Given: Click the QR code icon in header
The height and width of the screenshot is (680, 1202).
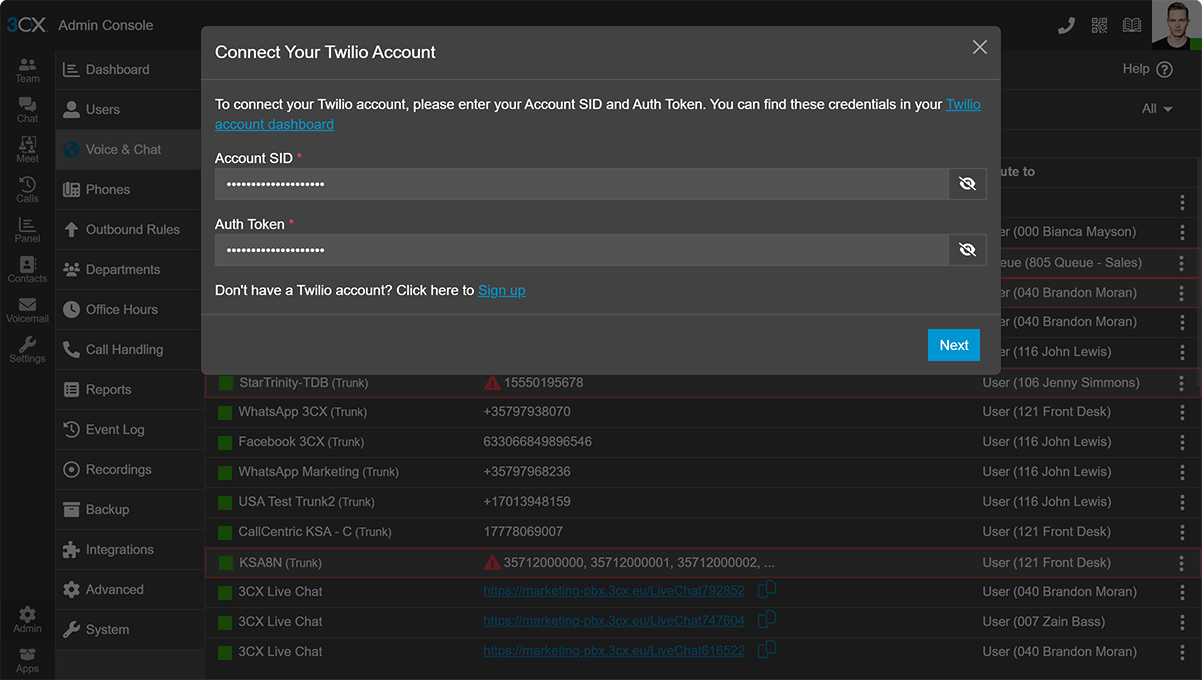Looking at the screenshot, I should pyautogui.click(x=1100, y=25).
